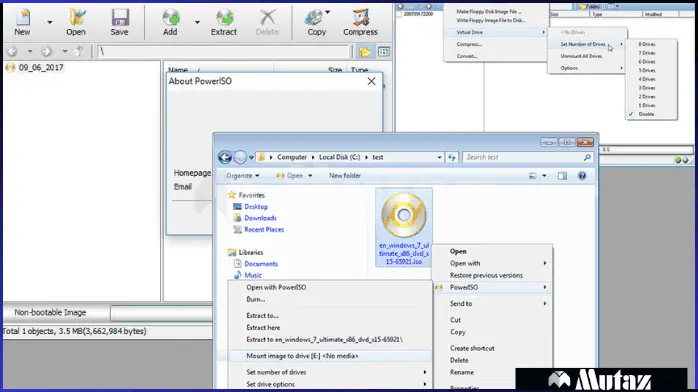Show the preview pane icon
The width and height of the screenshot is (698, 392).
[563, 176]
